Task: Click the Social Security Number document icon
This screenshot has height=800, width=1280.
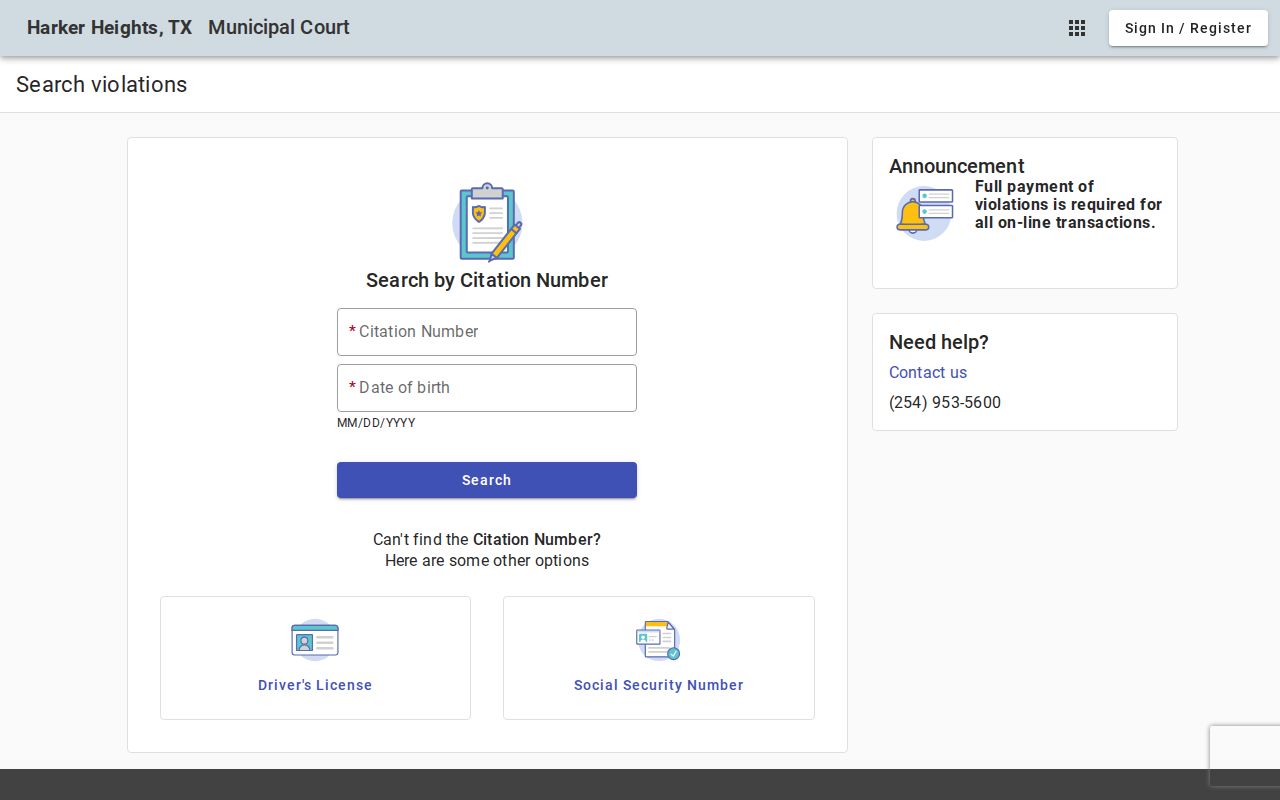Action: [x=658, y=640]
